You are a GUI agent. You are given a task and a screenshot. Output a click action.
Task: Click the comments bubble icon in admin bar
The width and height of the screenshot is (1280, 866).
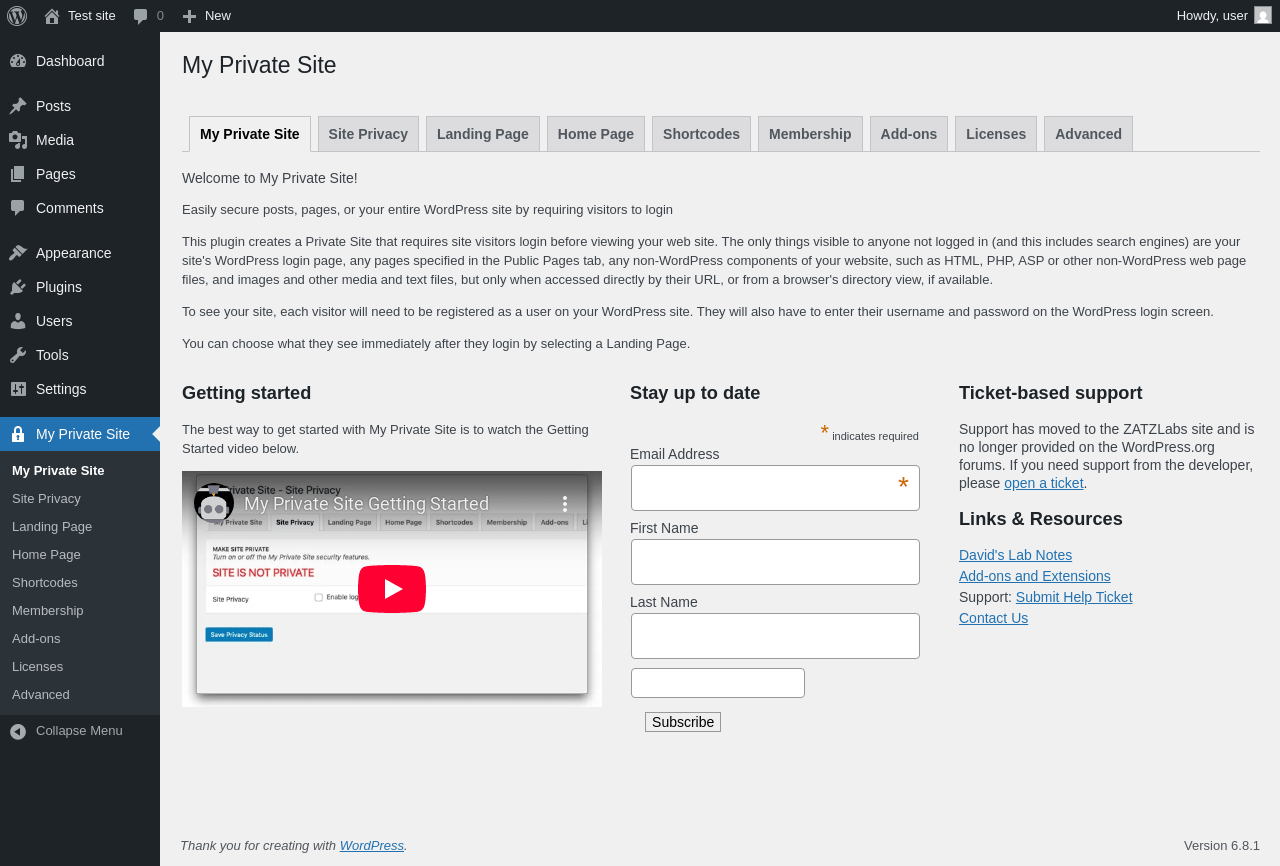click(x=141, y=16)
